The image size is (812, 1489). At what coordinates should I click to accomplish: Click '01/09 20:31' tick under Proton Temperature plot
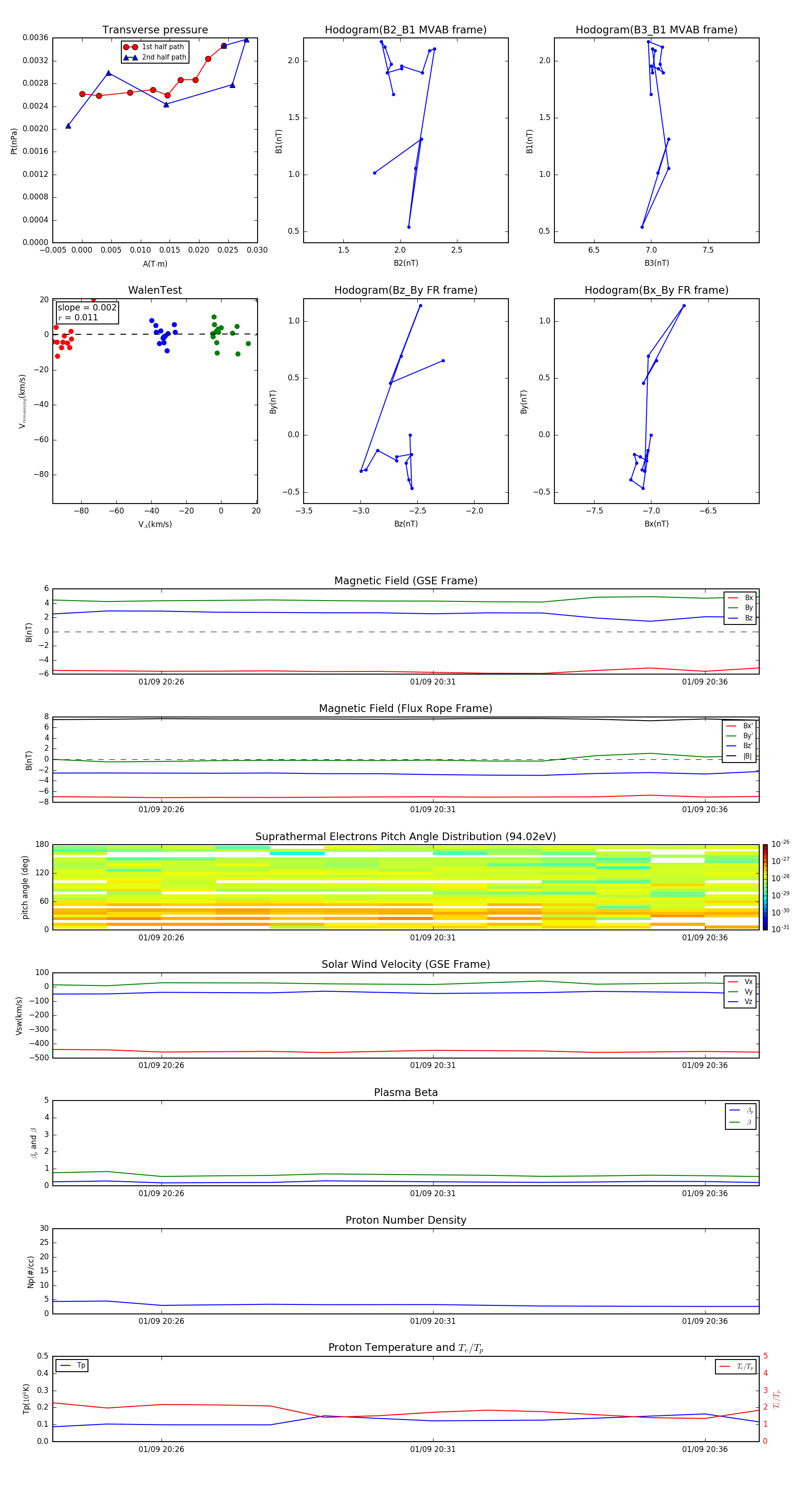coord(433,1449)
